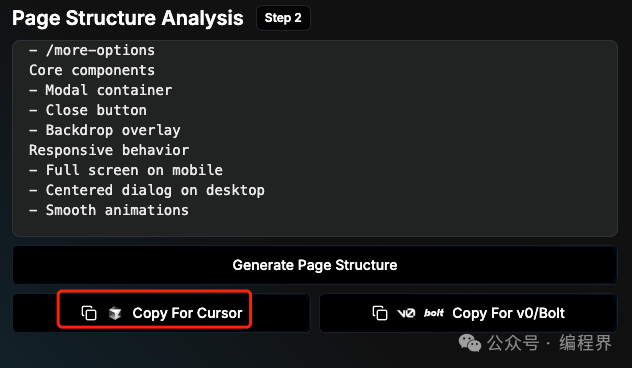Click the copy icon beside Copy For Cursor
Viewport: 632px width, 368px height.
[89, 313]
